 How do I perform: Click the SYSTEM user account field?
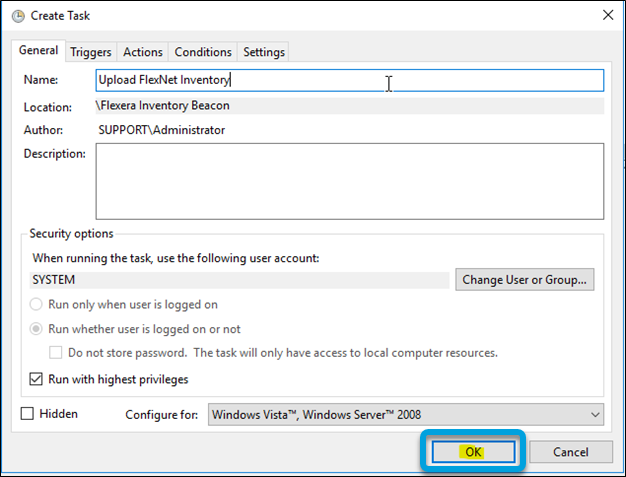tap(240, 280)
